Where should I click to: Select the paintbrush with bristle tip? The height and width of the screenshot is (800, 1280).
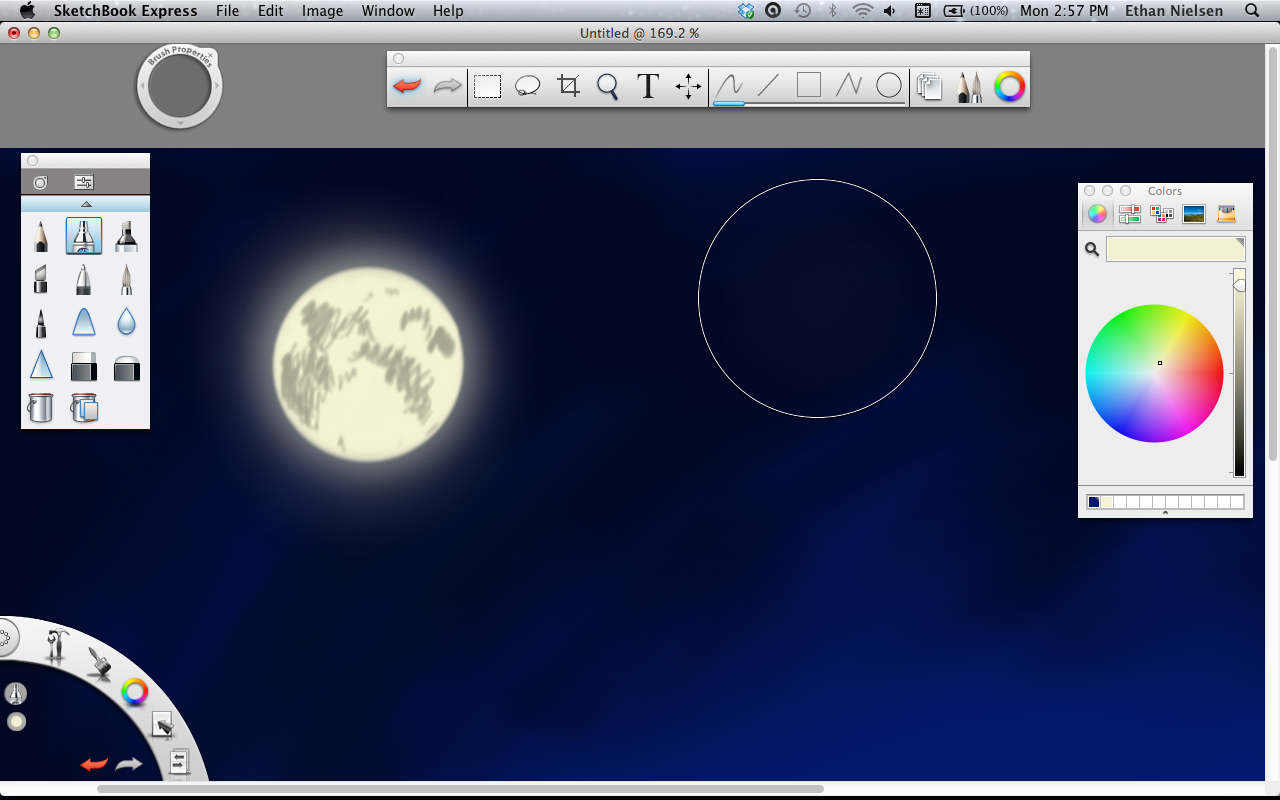coord(127,279)
